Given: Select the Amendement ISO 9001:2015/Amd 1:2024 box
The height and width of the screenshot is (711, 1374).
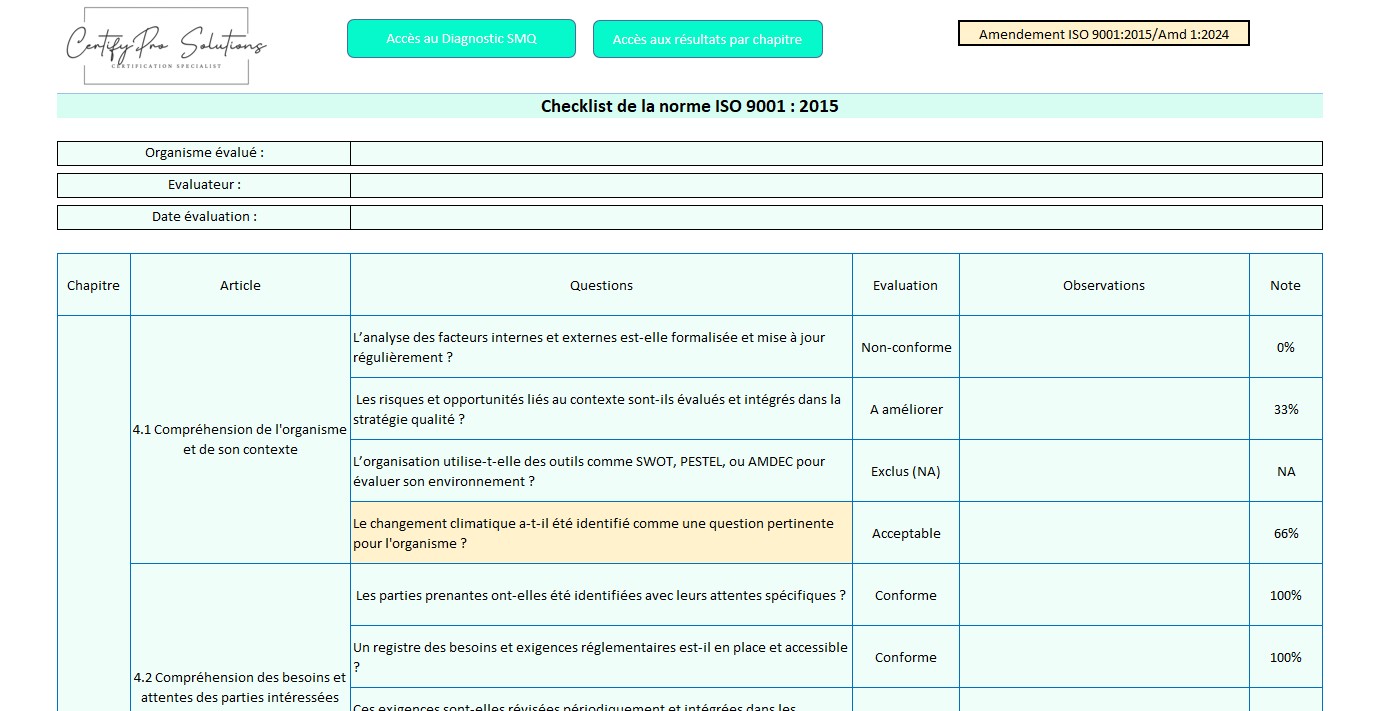Looking at the screenshot, I should [x=1104, y=34].
